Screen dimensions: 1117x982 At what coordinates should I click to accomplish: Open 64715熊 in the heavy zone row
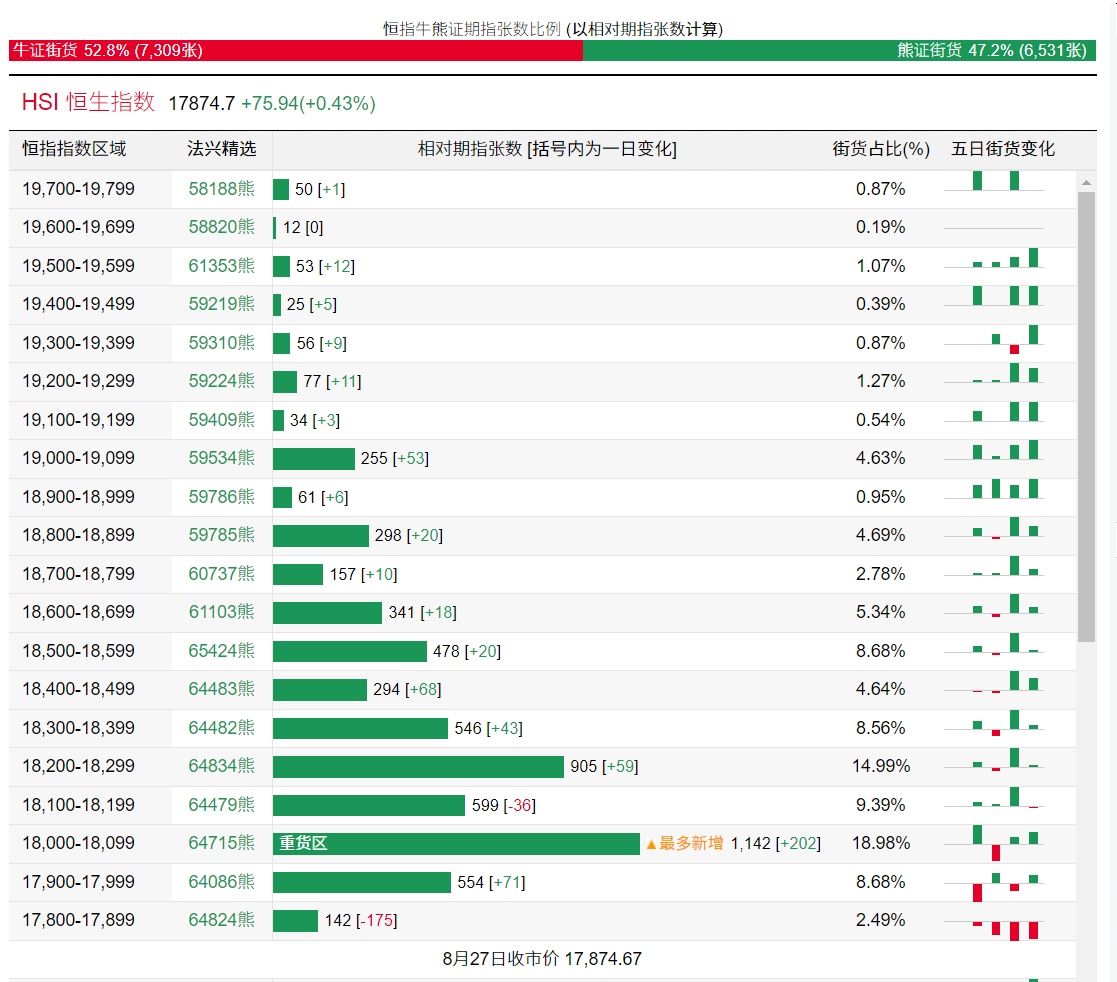pos(221,843)
